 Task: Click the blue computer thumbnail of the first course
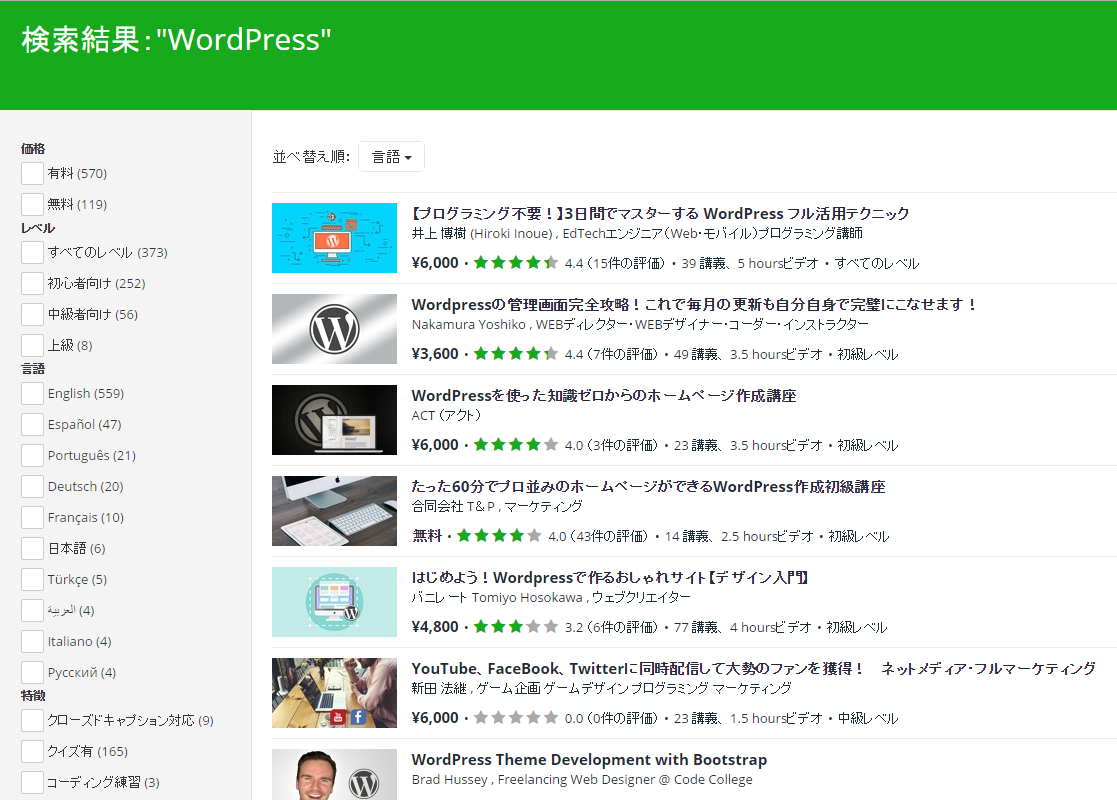[x=334, y=238]
